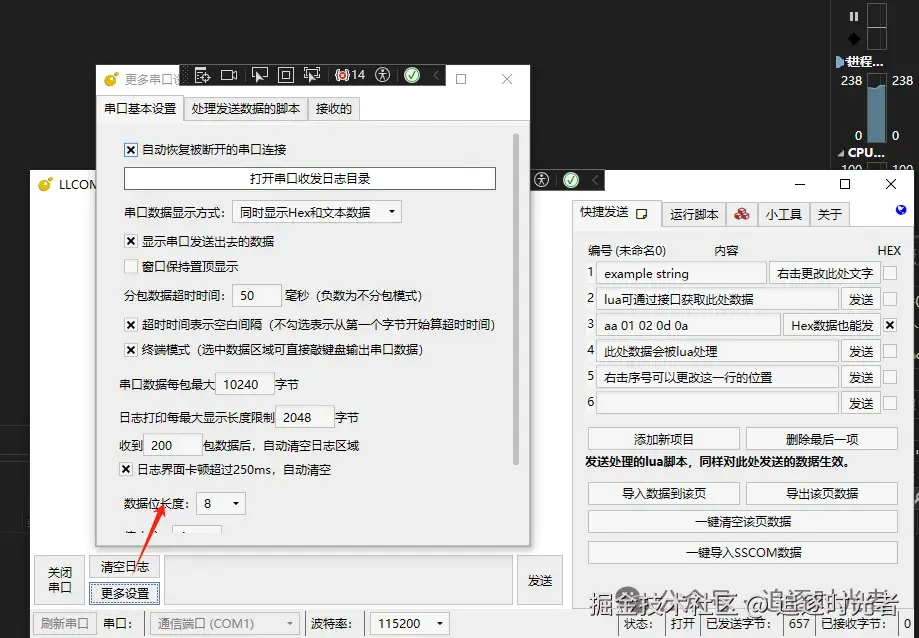The height and width of the screenshot is (638, 919).
Task: Click the rectangle capture icon on the toolbar
Action: pyautogui.click(x=286, y=75)
